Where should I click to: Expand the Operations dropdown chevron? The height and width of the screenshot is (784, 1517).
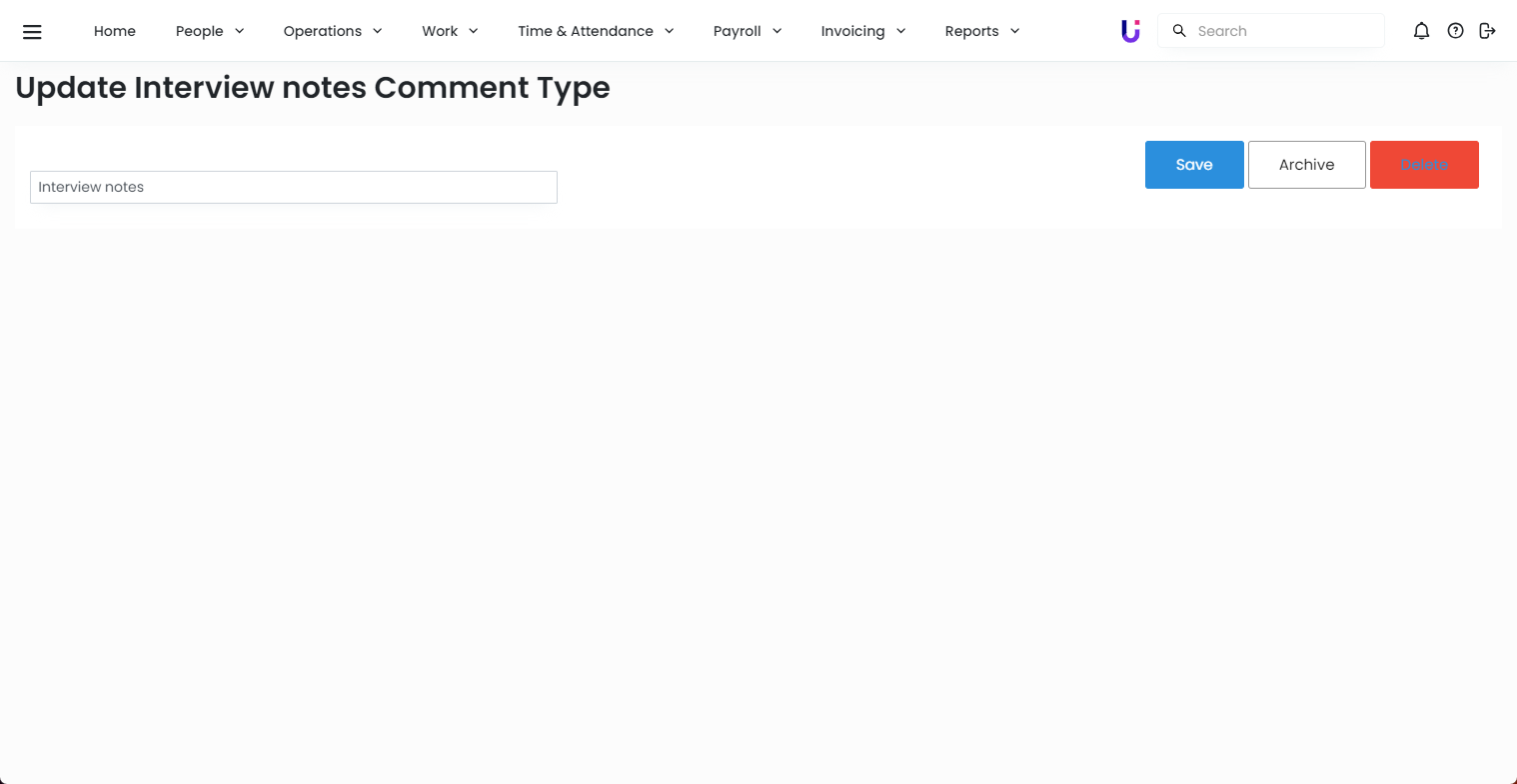(378, 31)
